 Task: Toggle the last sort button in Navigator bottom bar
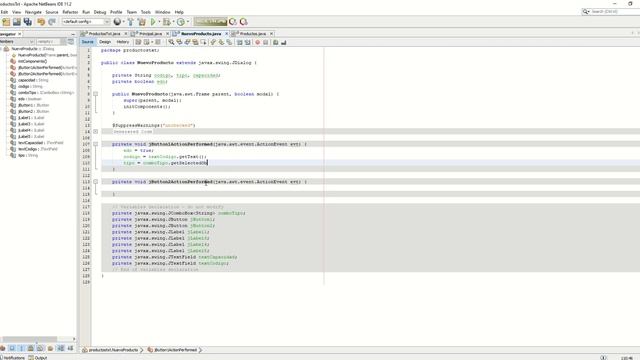[x=70, y=348]
